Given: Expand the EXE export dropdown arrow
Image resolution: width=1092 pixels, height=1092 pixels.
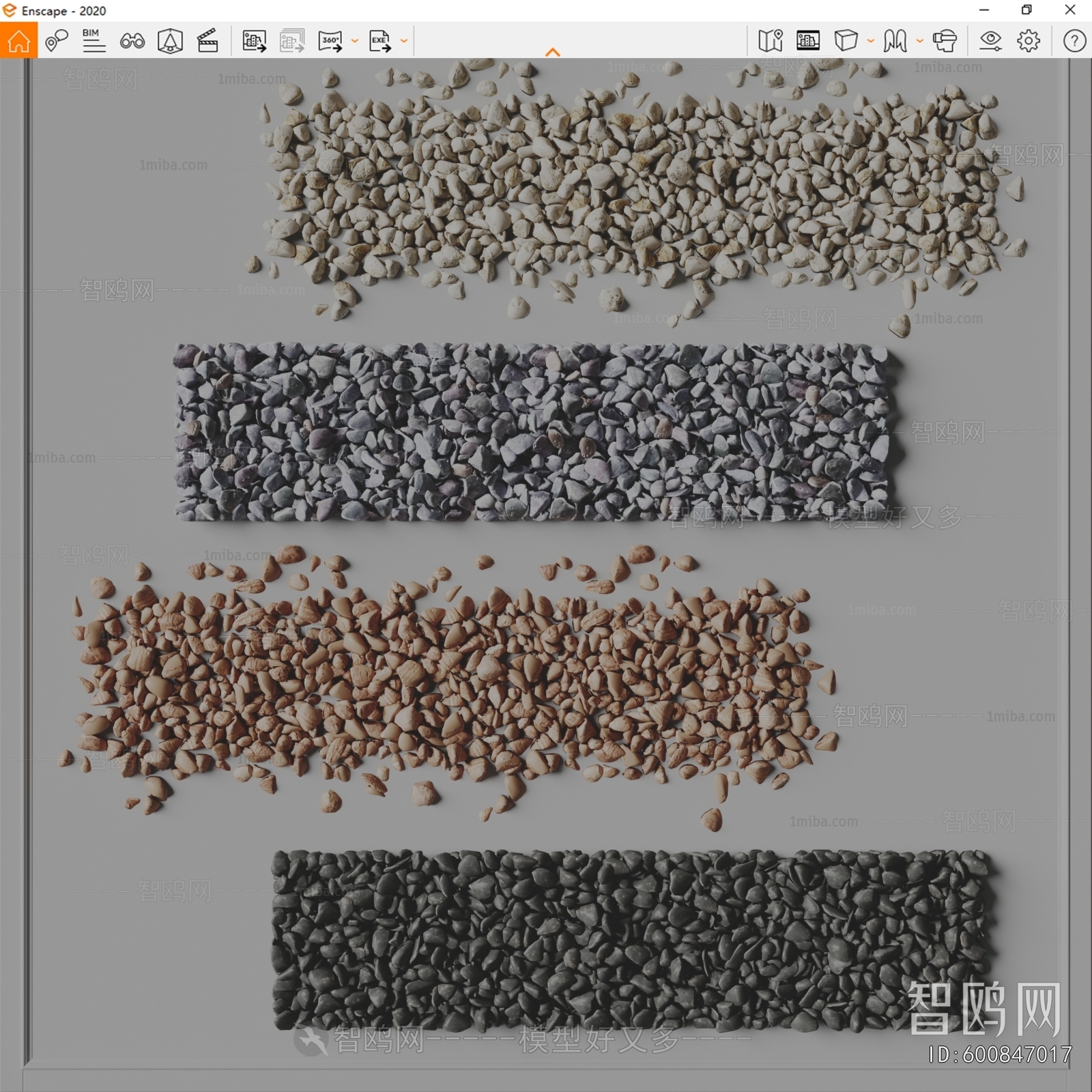Looking at the screenshot, I should [x=404, y=41].
